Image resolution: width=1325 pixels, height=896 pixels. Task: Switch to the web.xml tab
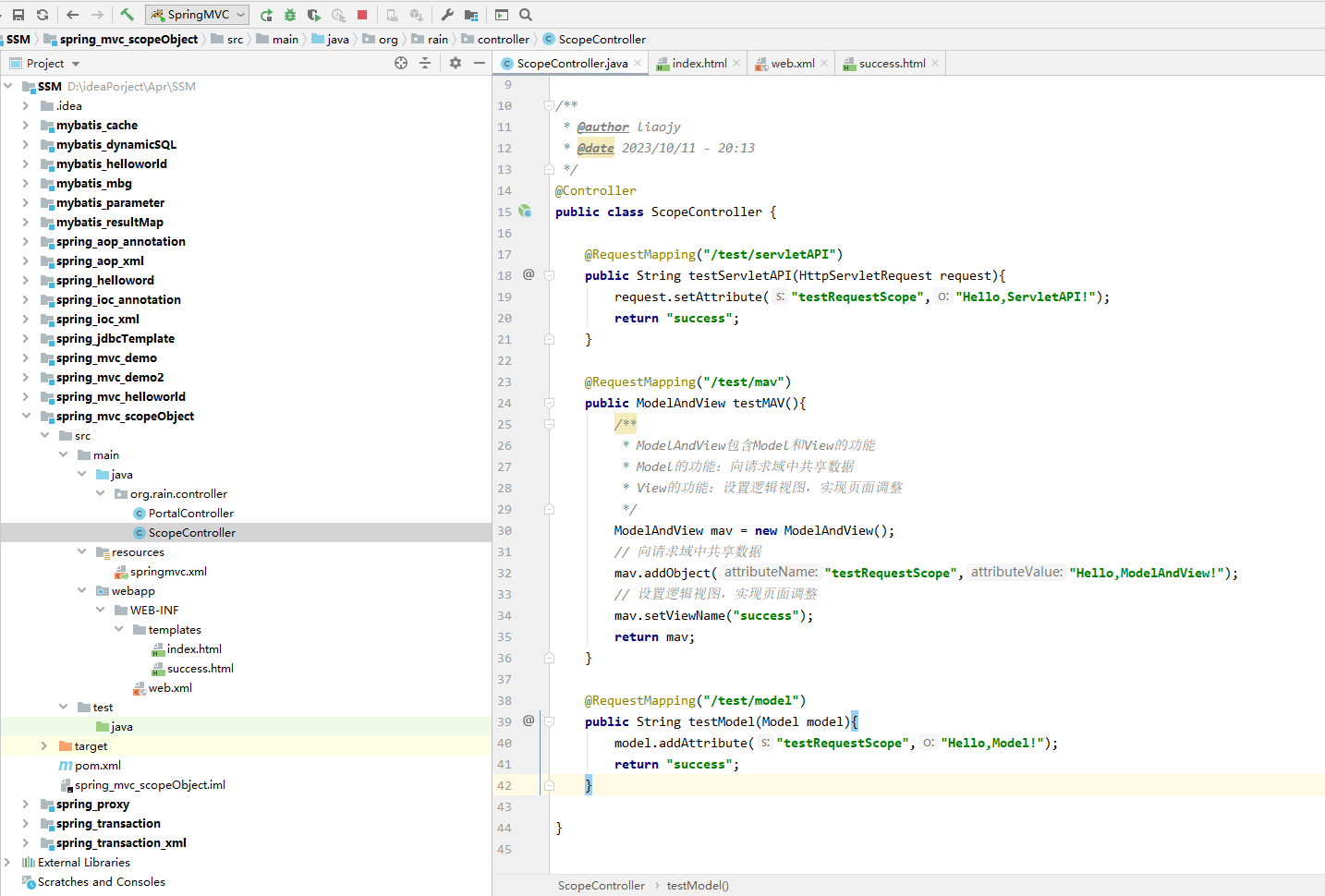[793, 63]
